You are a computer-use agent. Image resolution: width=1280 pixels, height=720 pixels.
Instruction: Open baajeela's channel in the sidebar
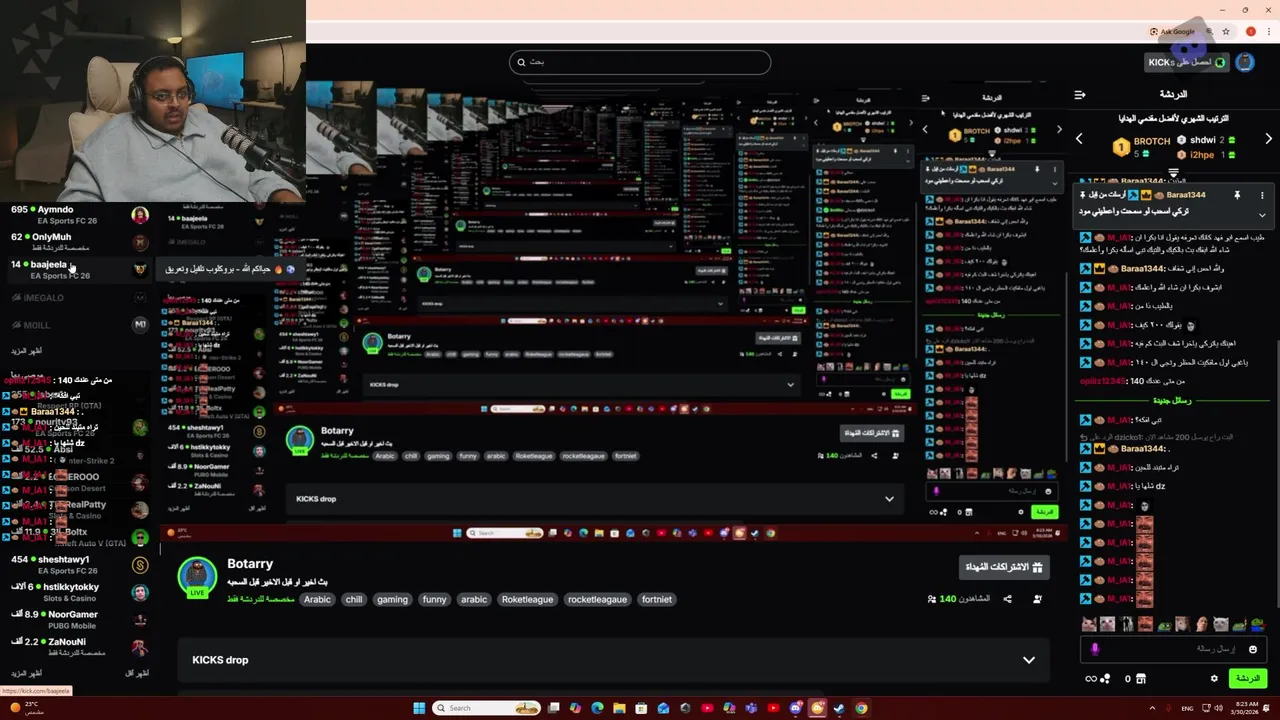click(x=80, y=270)
